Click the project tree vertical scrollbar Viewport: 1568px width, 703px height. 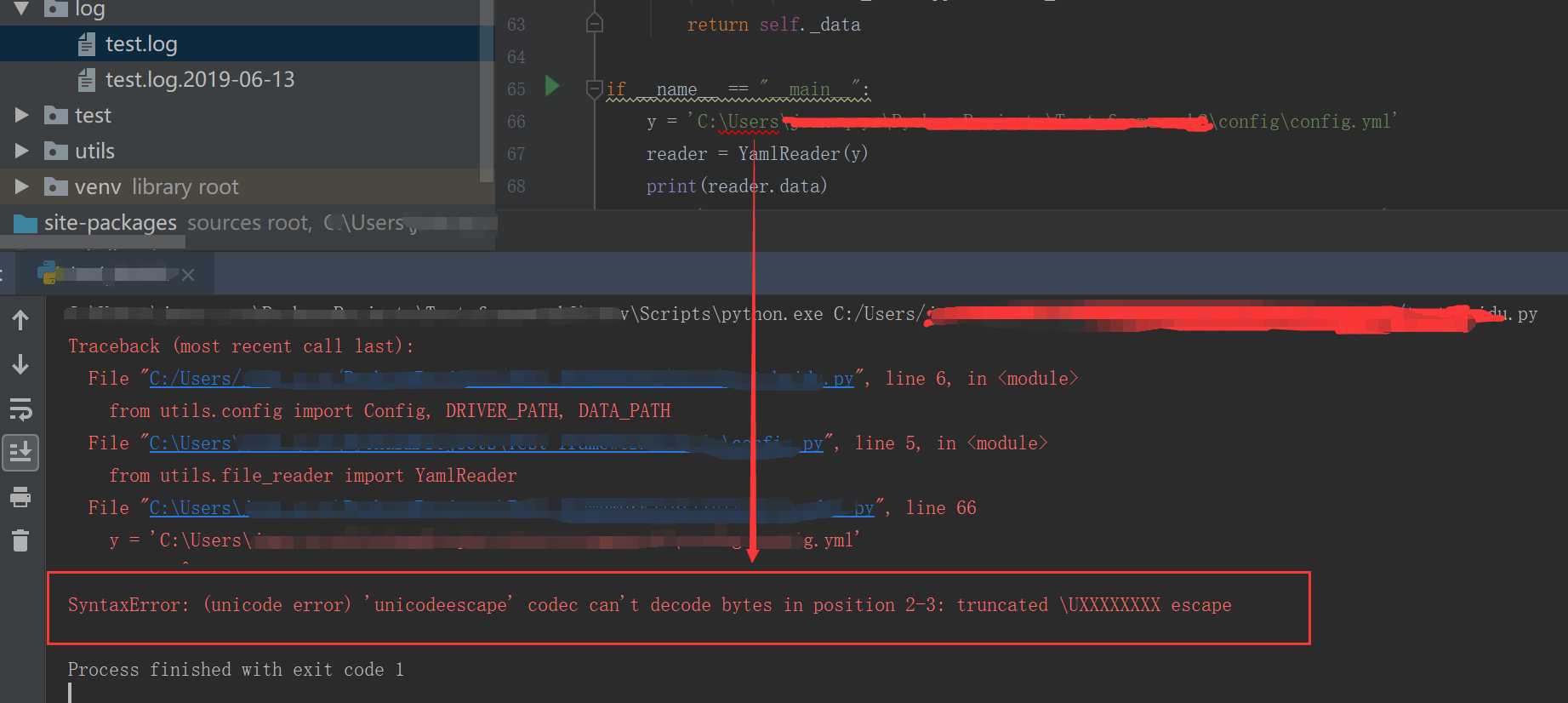tap(487, 91)
